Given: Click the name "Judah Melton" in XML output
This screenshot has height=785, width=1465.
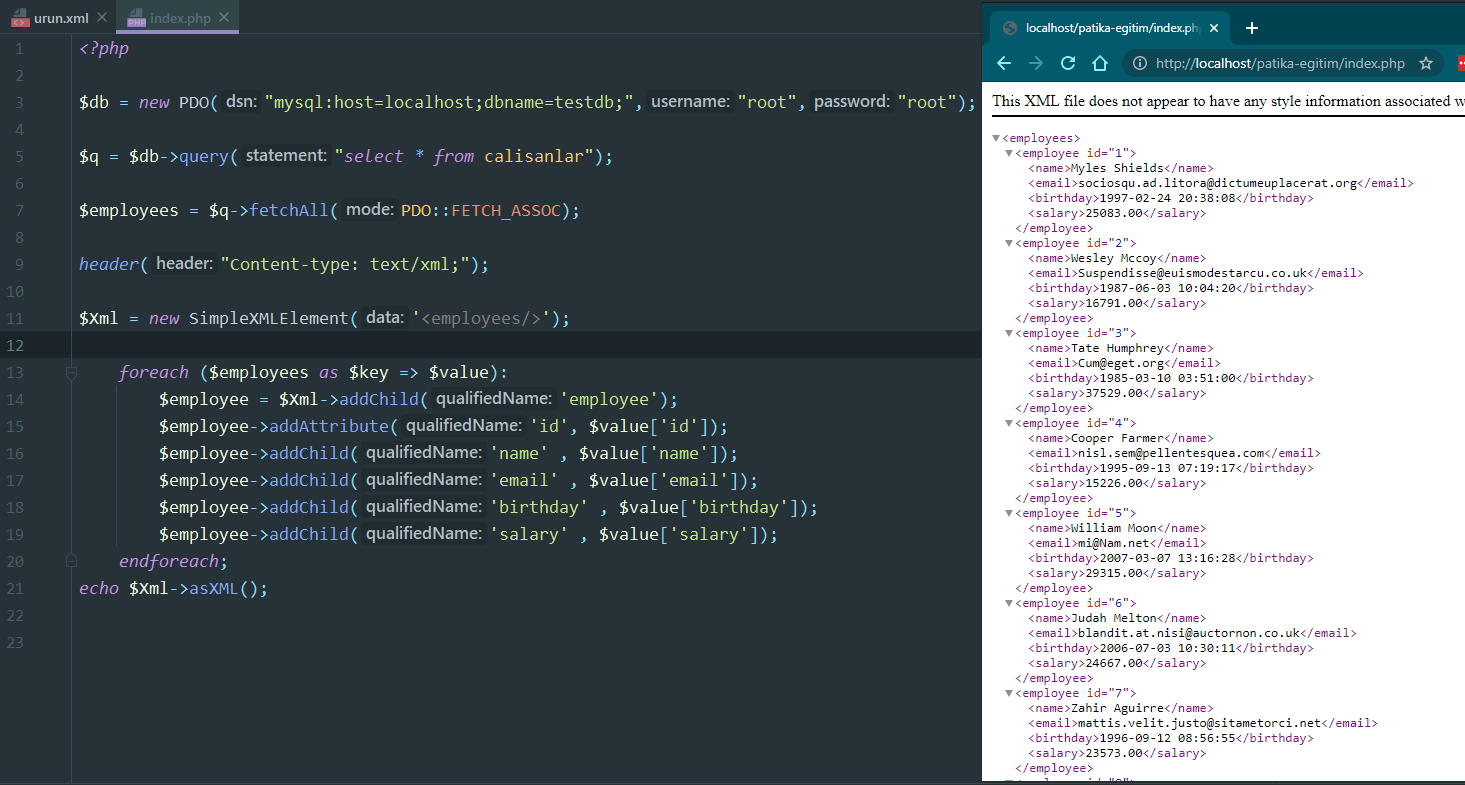Looking at the screenshot, I should click(1113, 618).
